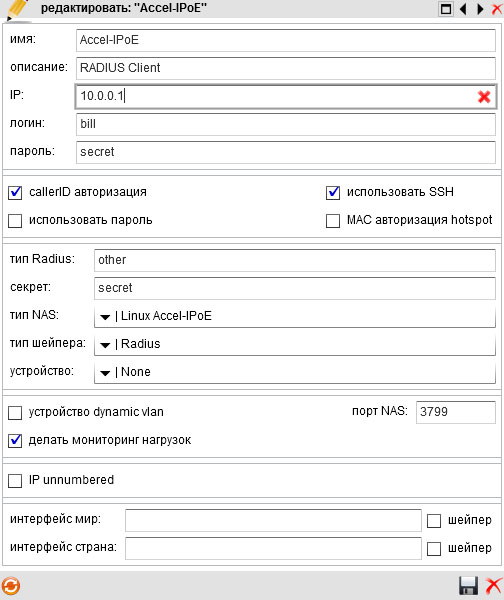Screen dimensions: 504x600
Task: Click the pencil edit icon in title
Action: click(18, 9)
